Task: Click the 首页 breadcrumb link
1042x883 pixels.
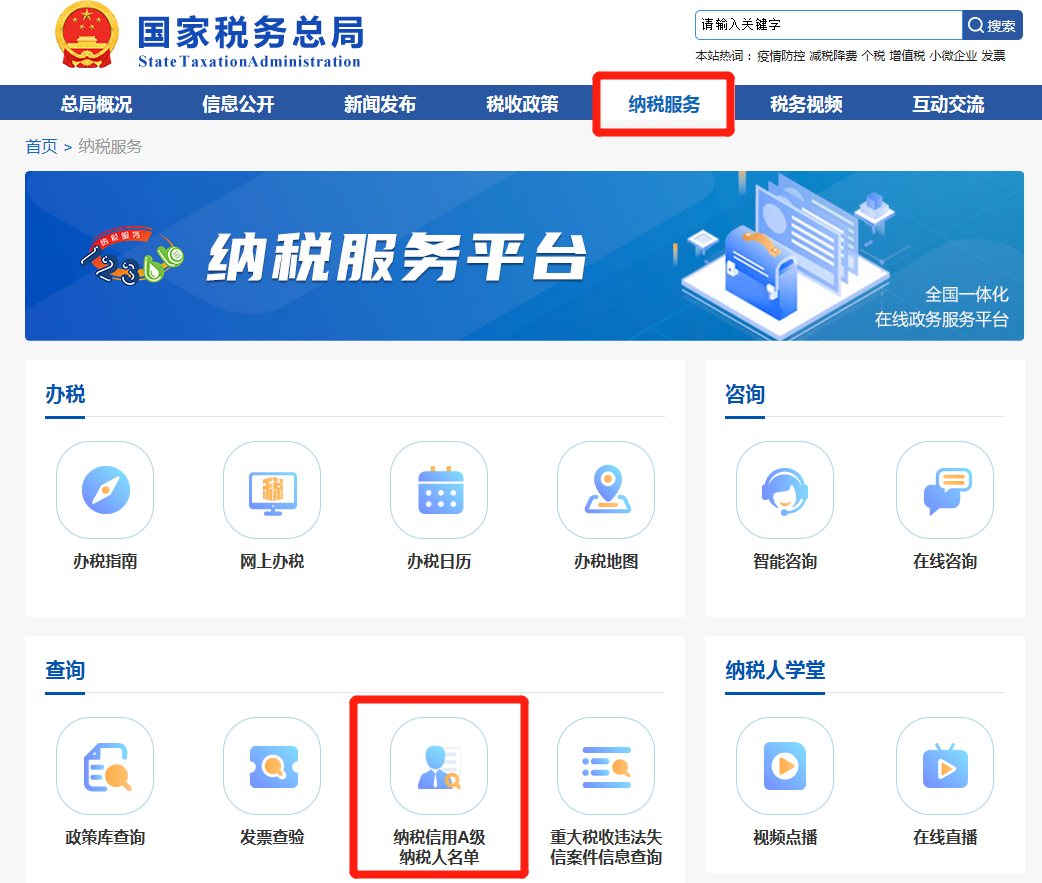Action: (x=41, y=147)
